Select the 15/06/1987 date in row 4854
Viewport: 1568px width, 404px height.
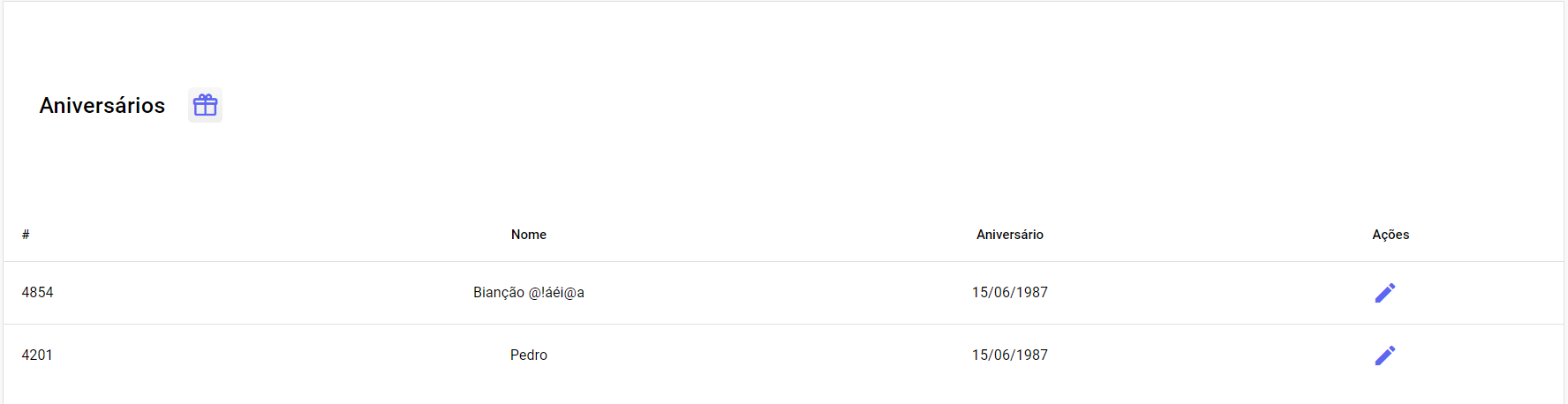(x=1010, y=293)
